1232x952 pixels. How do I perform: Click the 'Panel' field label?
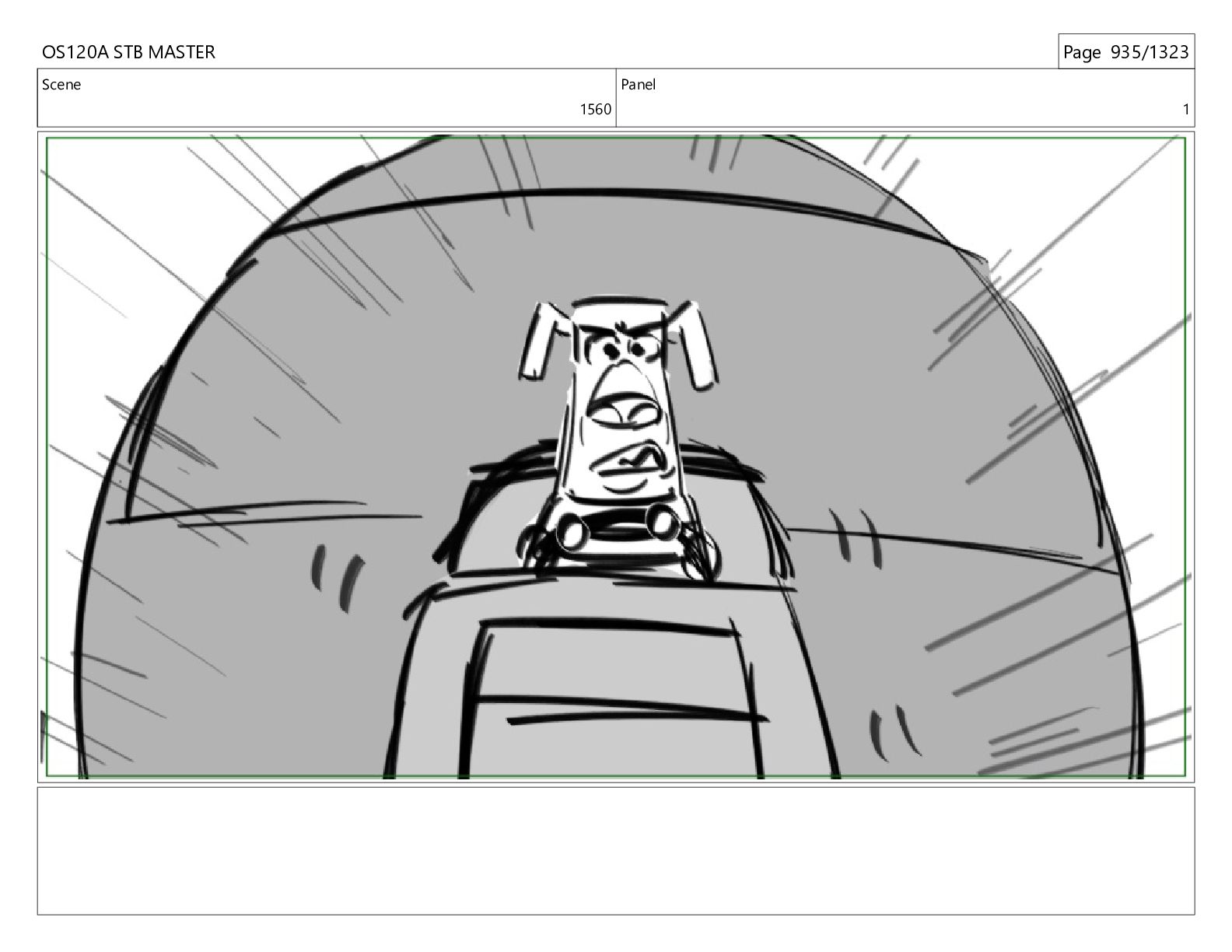639,85
